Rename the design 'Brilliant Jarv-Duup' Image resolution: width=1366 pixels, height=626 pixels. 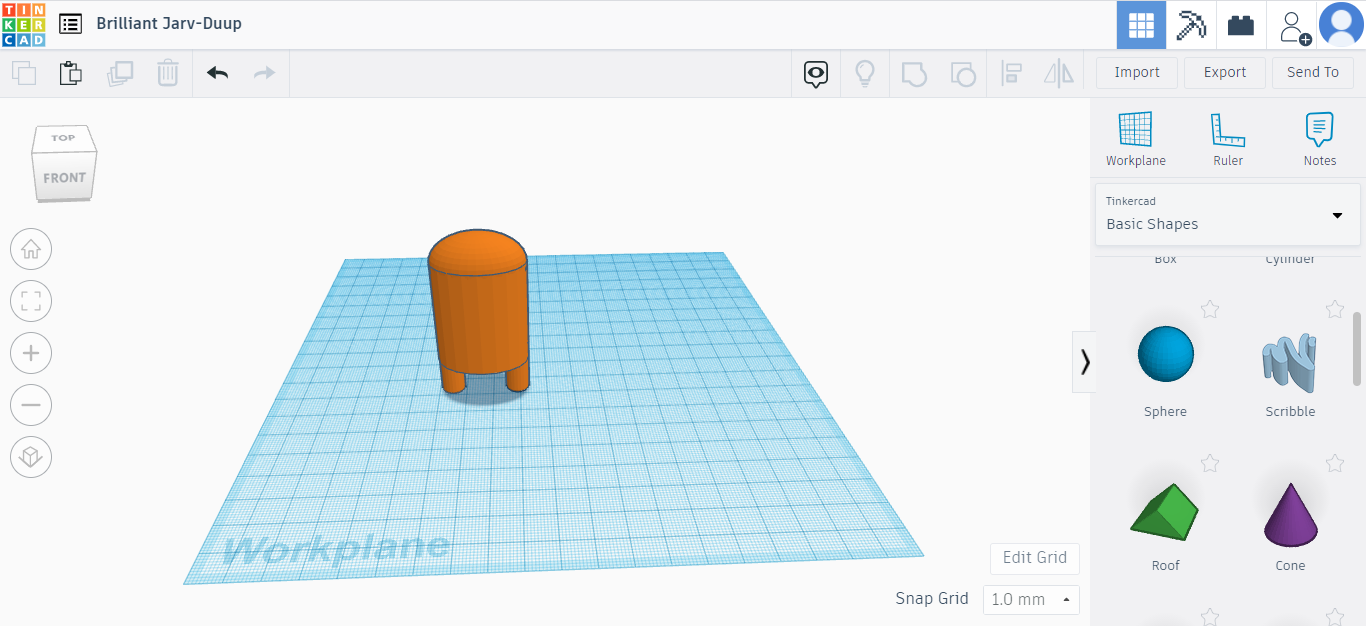169,23
